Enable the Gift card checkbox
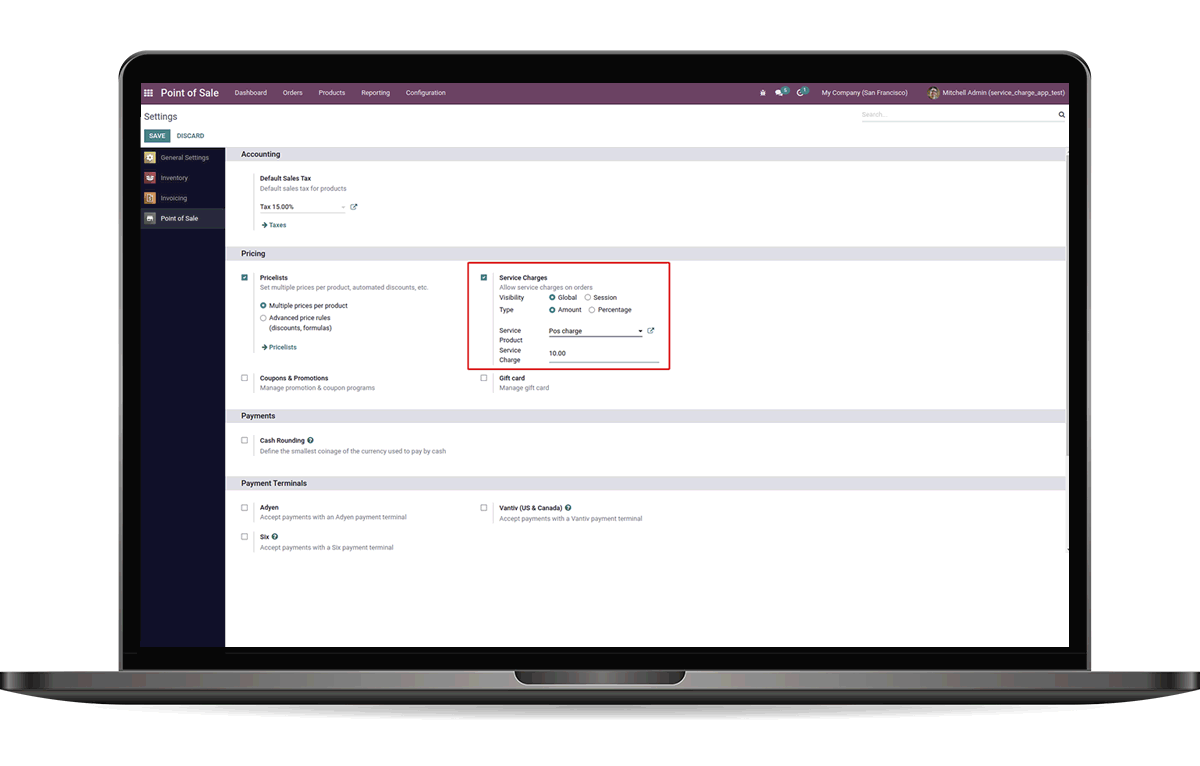Image resolution: width=1200 pixels, height=766 pixels. (x=484, y=378)
